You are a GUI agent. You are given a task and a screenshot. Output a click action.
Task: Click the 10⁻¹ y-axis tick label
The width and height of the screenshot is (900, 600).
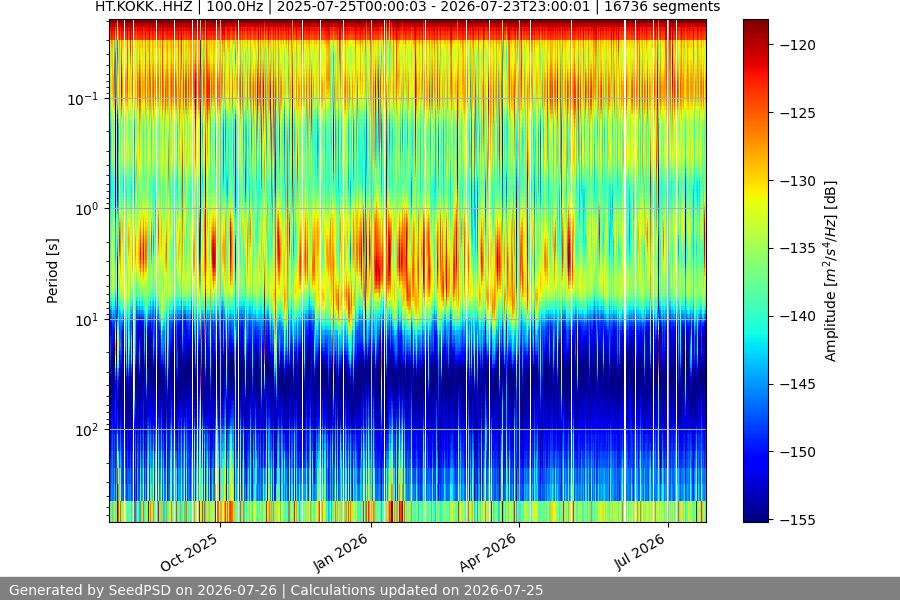[83, 99]
